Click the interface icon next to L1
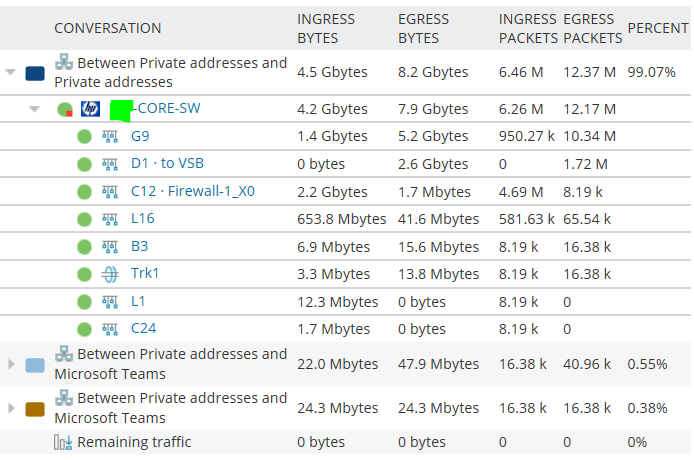The width and height of the screenshot is (694, 460). tap(110, 302)
